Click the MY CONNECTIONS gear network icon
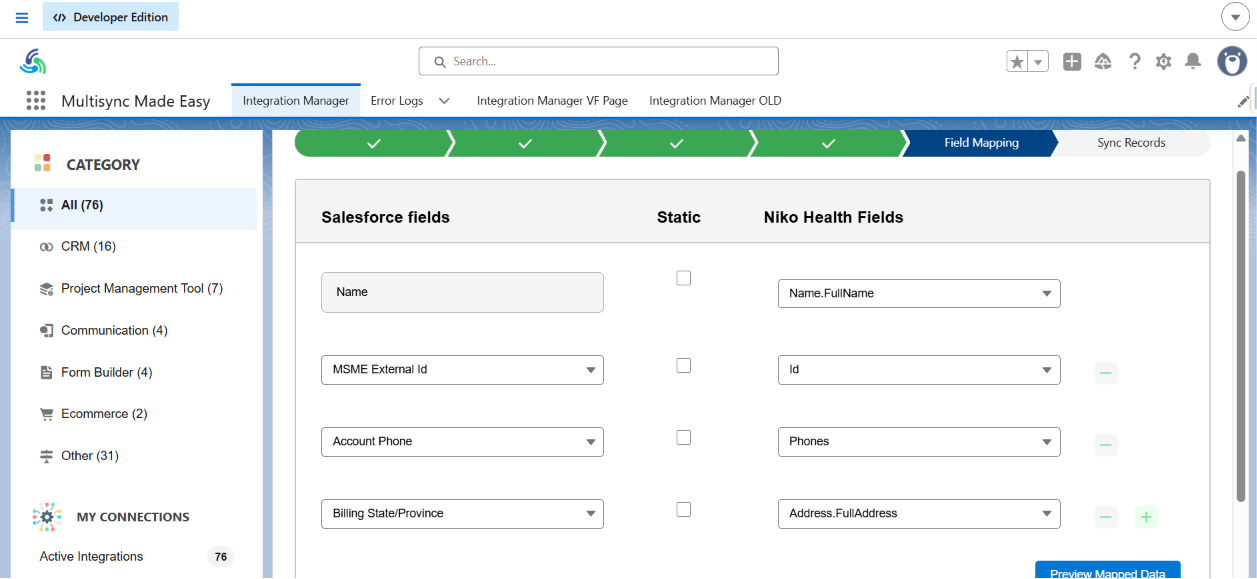1257x579 pixels. (47, 517)
